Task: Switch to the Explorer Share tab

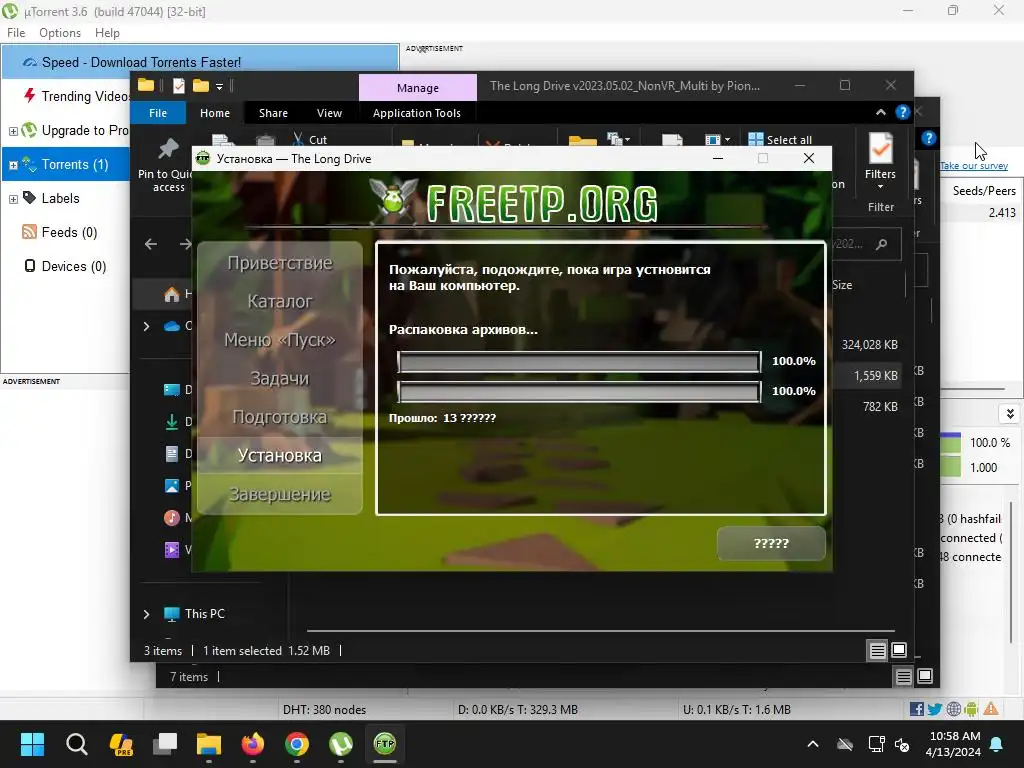Action: click(273, 112)
